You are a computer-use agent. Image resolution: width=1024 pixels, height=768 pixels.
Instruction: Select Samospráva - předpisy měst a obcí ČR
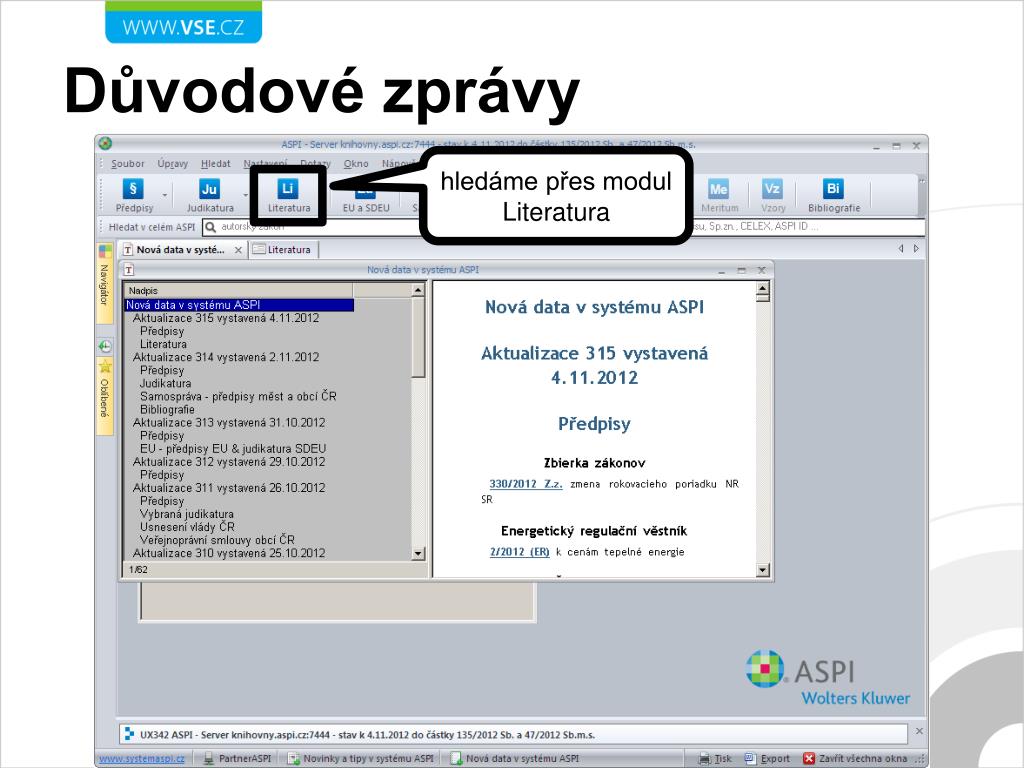(x=238, y=396)
